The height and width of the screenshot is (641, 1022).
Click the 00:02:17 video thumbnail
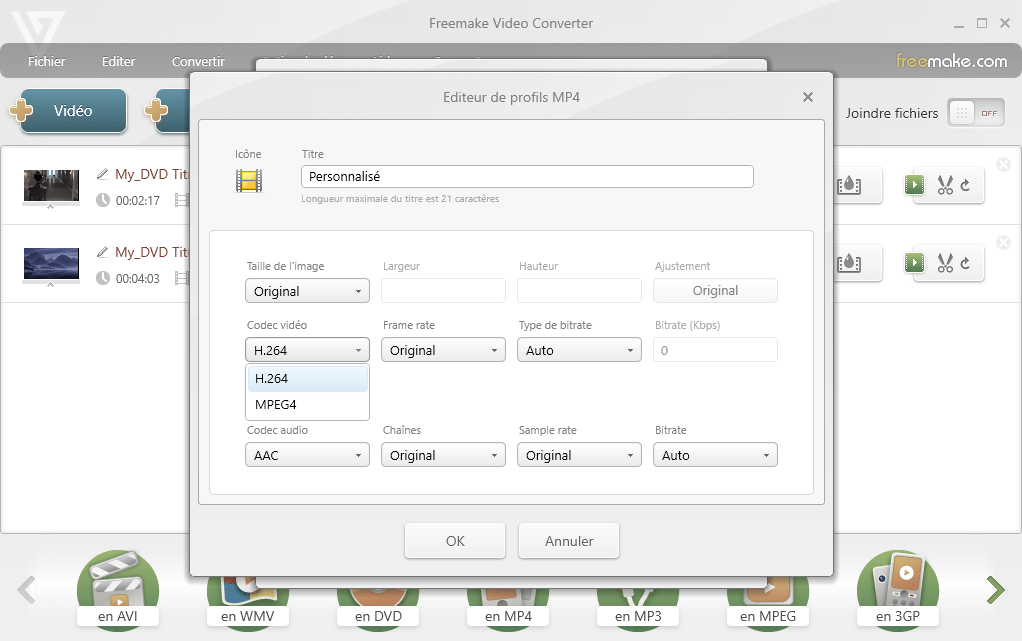[x=51, y=186]
